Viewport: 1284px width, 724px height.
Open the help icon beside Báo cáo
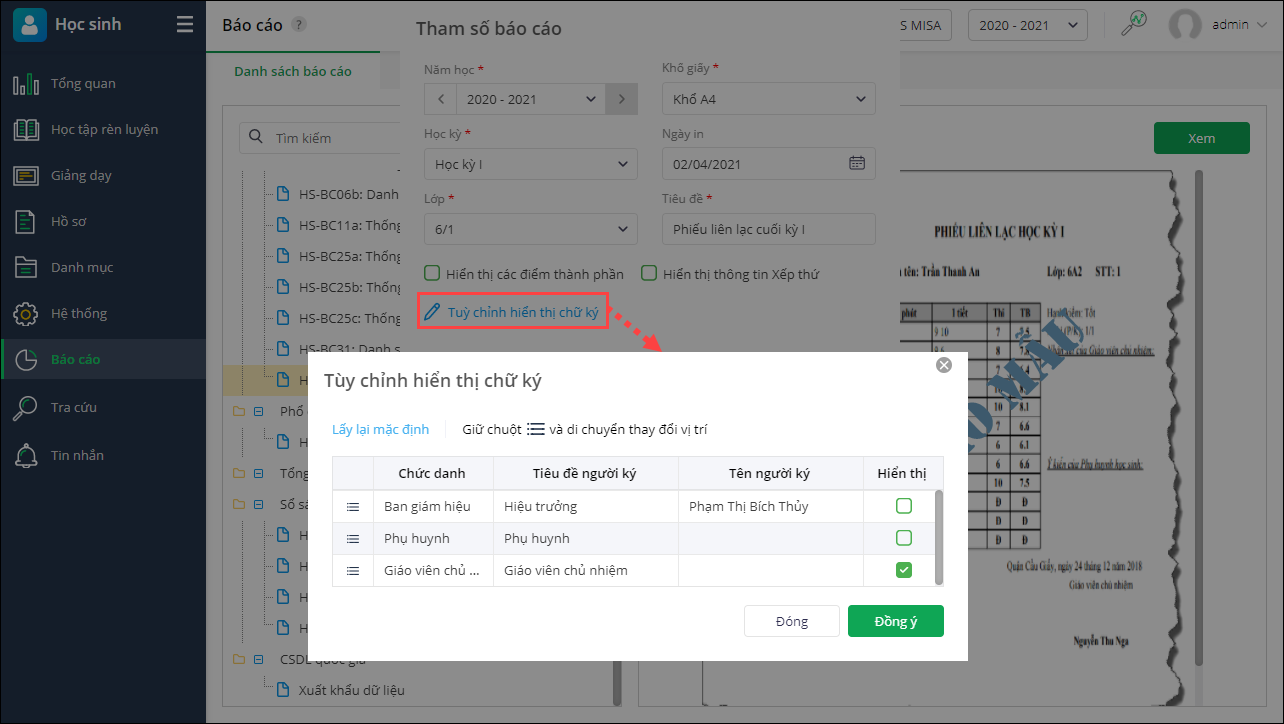[x=299, y=25]
